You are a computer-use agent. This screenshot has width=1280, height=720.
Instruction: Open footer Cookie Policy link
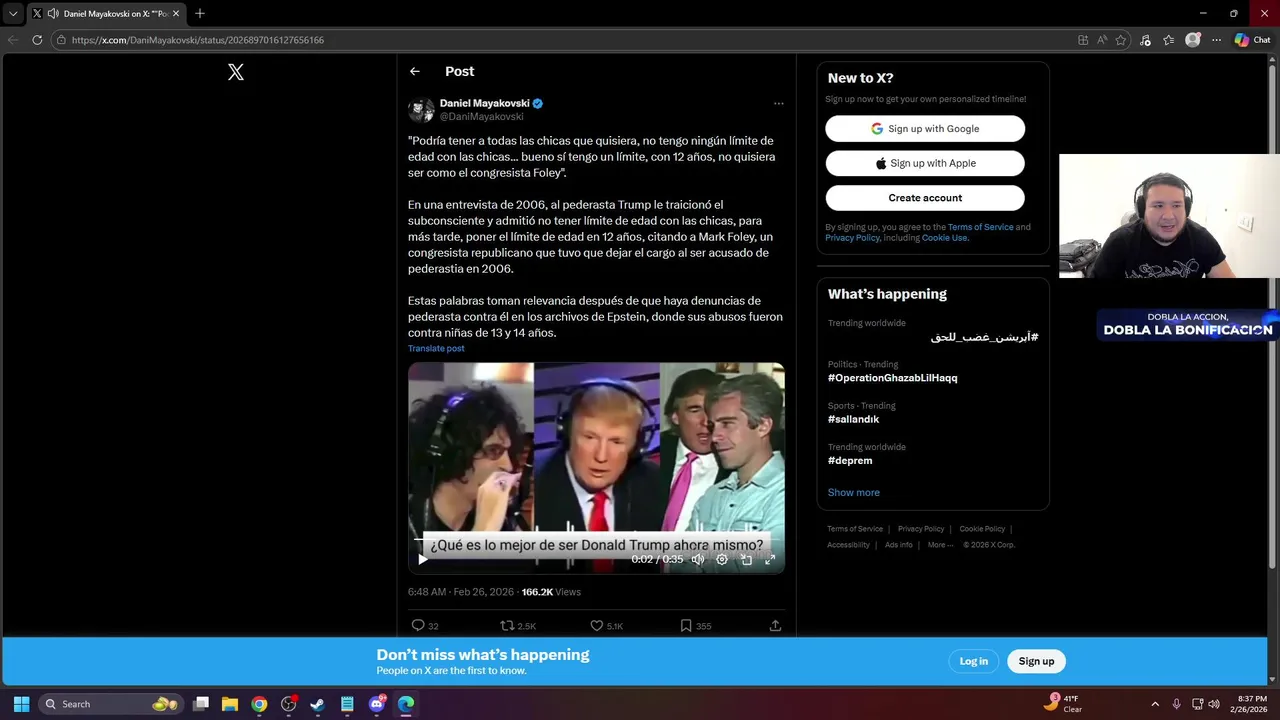tap(982, 529)
